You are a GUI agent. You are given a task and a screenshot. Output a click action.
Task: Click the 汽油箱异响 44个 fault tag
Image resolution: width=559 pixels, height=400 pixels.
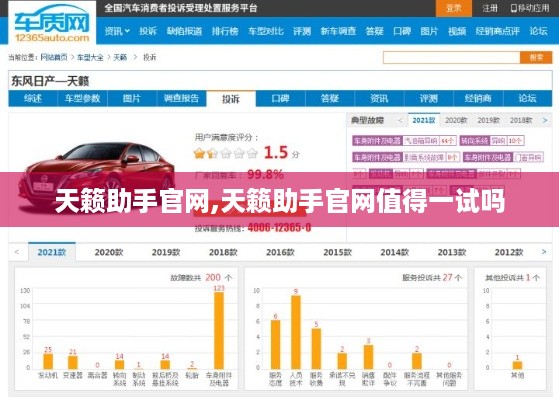[x=404, y=141]
